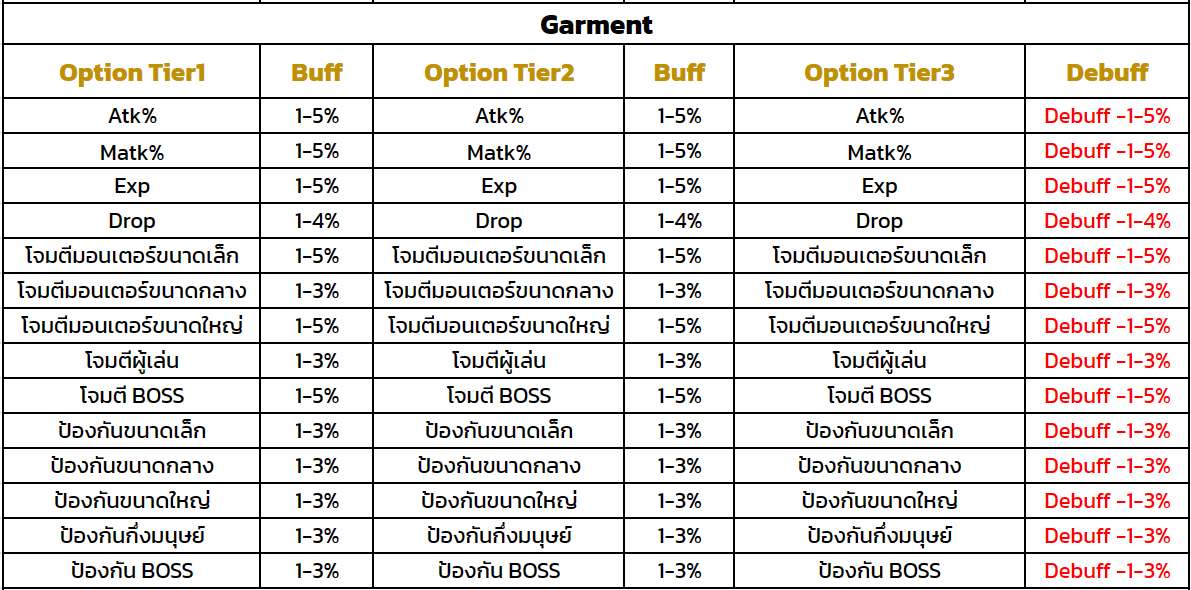1191x590 pixels.
Task: Click the Exp cell under Option Tier3
Action: pyautogui.click(x=879, y=187)
